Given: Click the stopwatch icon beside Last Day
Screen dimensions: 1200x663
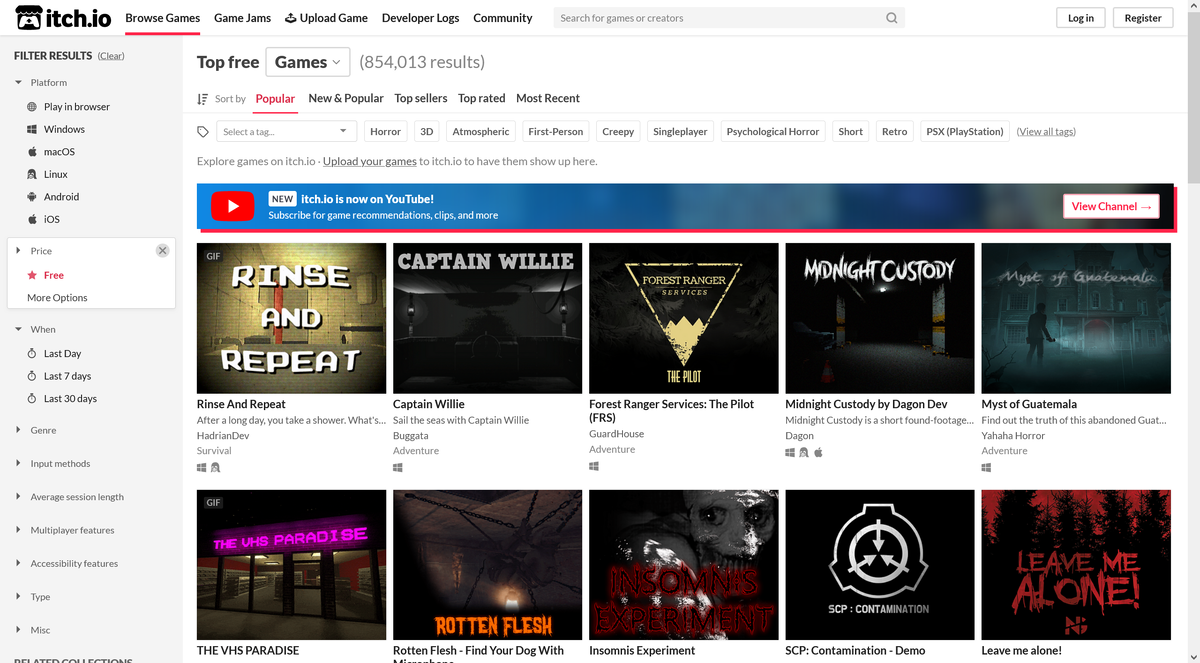Looking at the screenshot, I should (32, 354).
